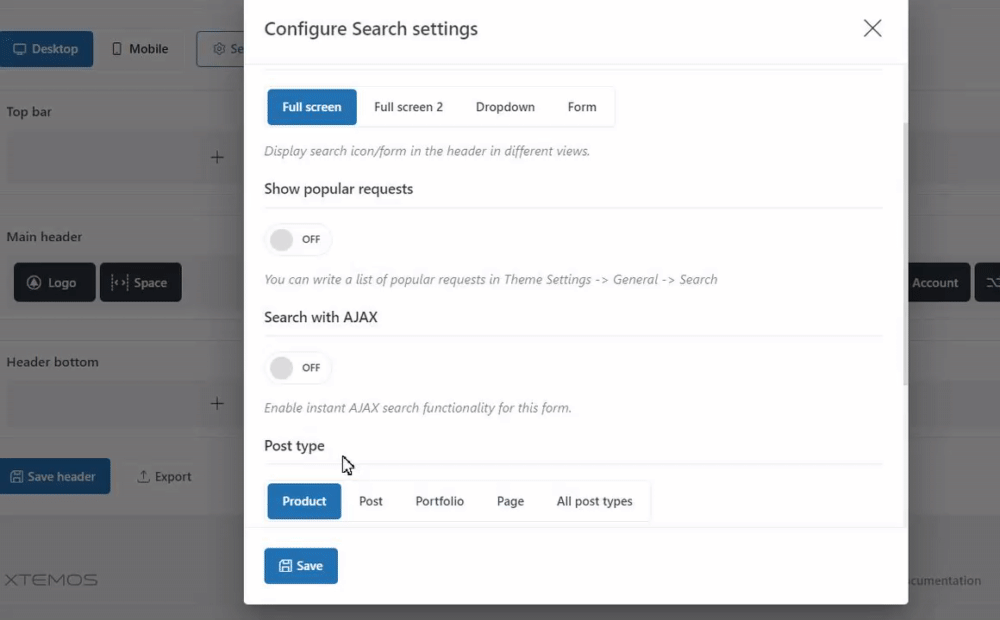Select All post types option
The height and width of the screenshot is (620, 1000).
pyautogui.click(x=595, y=501)
